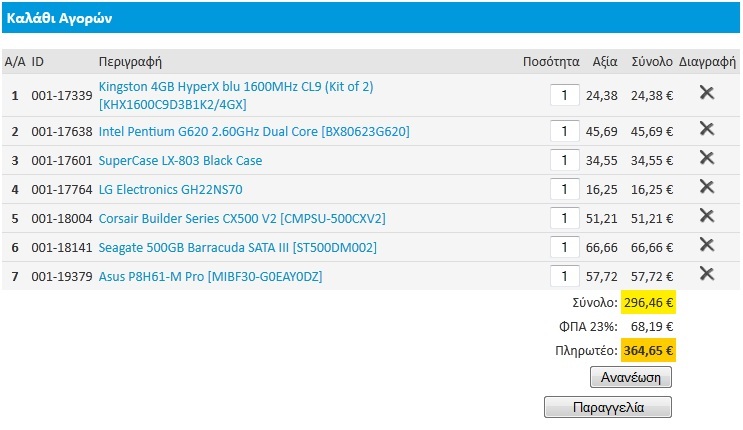Image resolution: width=743 pixels, height=430 pixels.
Task: Edit quantity field for Asus P8H61-M row
Action: (x=564, y=276)
